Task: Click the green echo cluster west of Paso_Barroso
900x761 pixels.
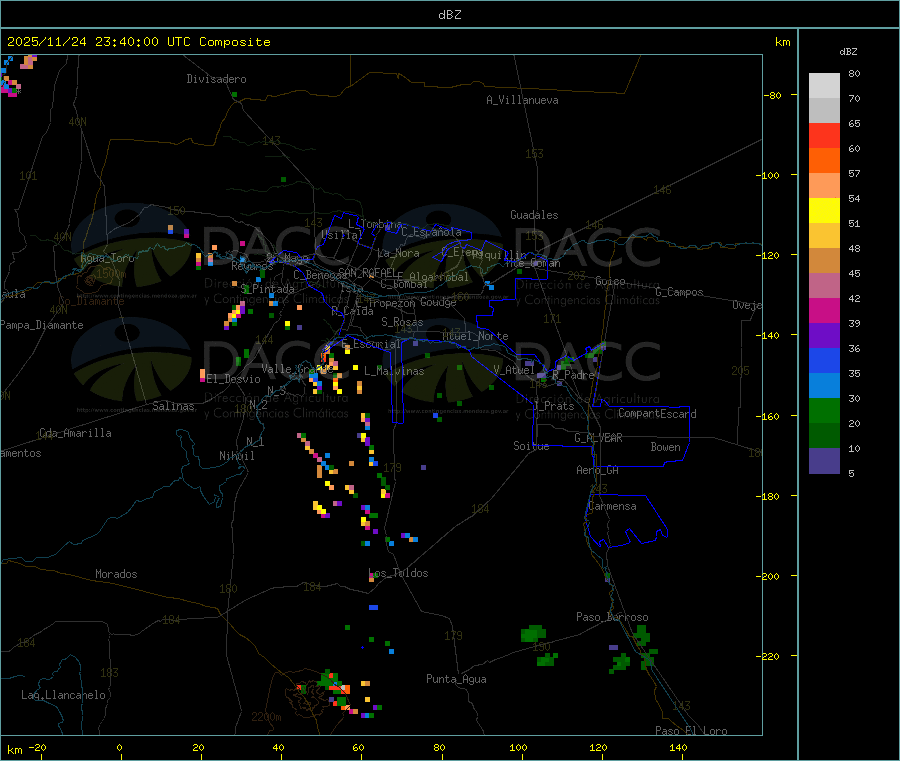Action: tap(533, 634)
